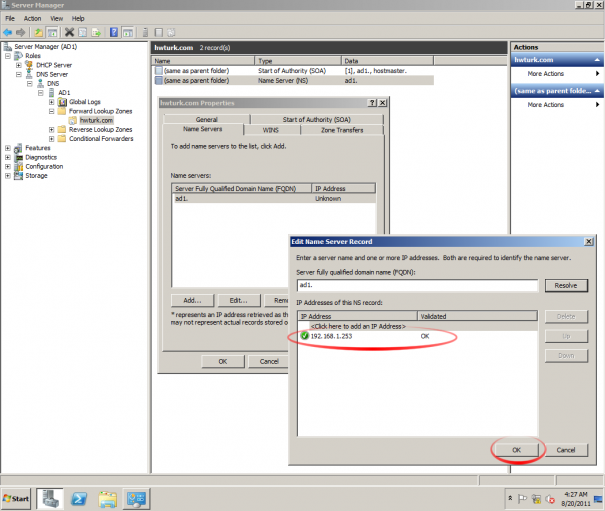Cancel the Edit Name Server Record dialog

(566, 450)
